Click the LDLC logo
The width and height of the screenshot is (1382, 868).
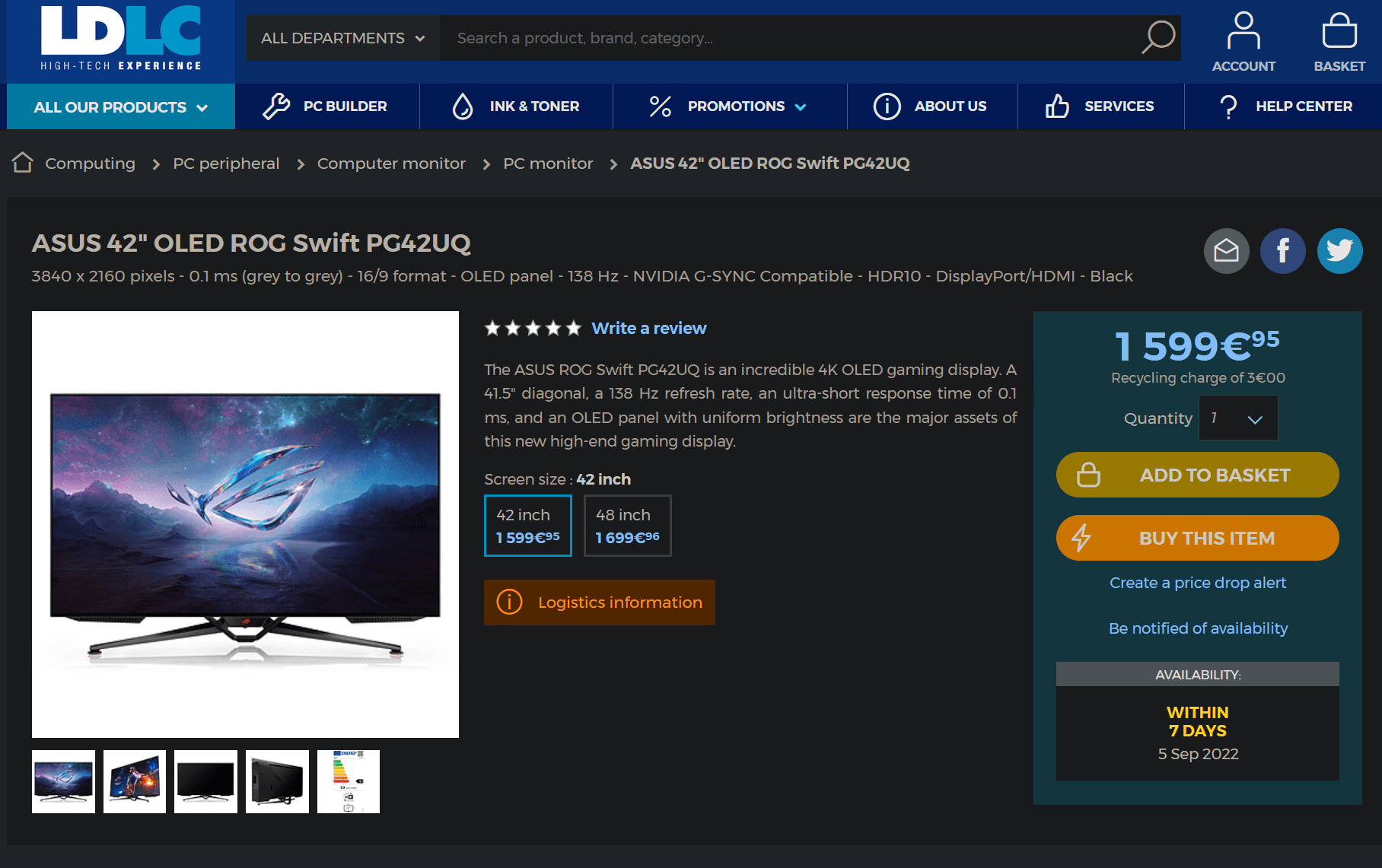pos(121,38)
